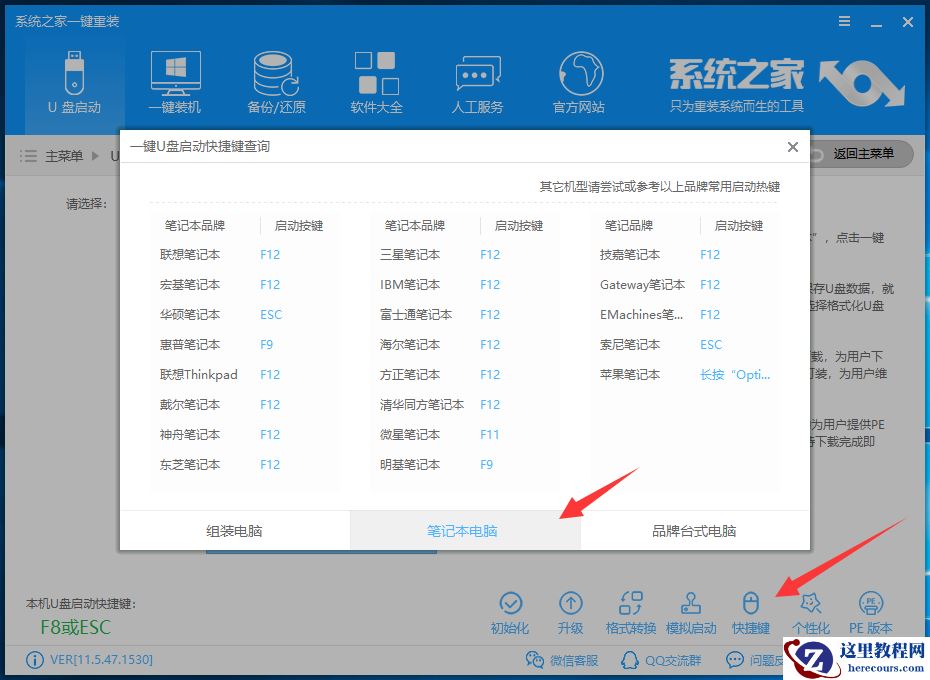Image resolution: width=930 pixels, height=680 pixels.
Task: Visit the 官方网站 official website
Action: [579, 80]
